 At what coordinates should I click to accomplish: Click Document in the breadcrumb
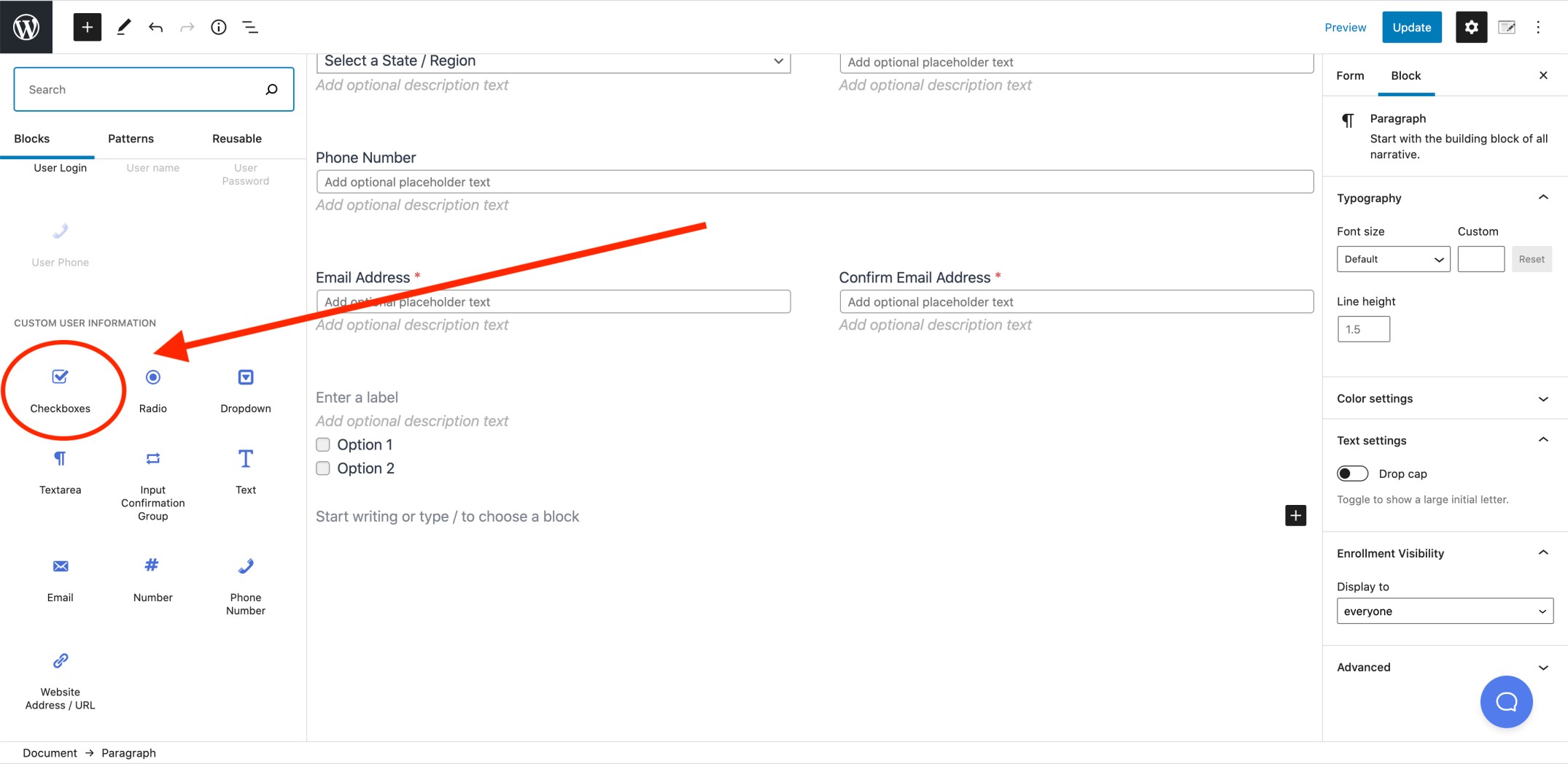coord(50,752)
